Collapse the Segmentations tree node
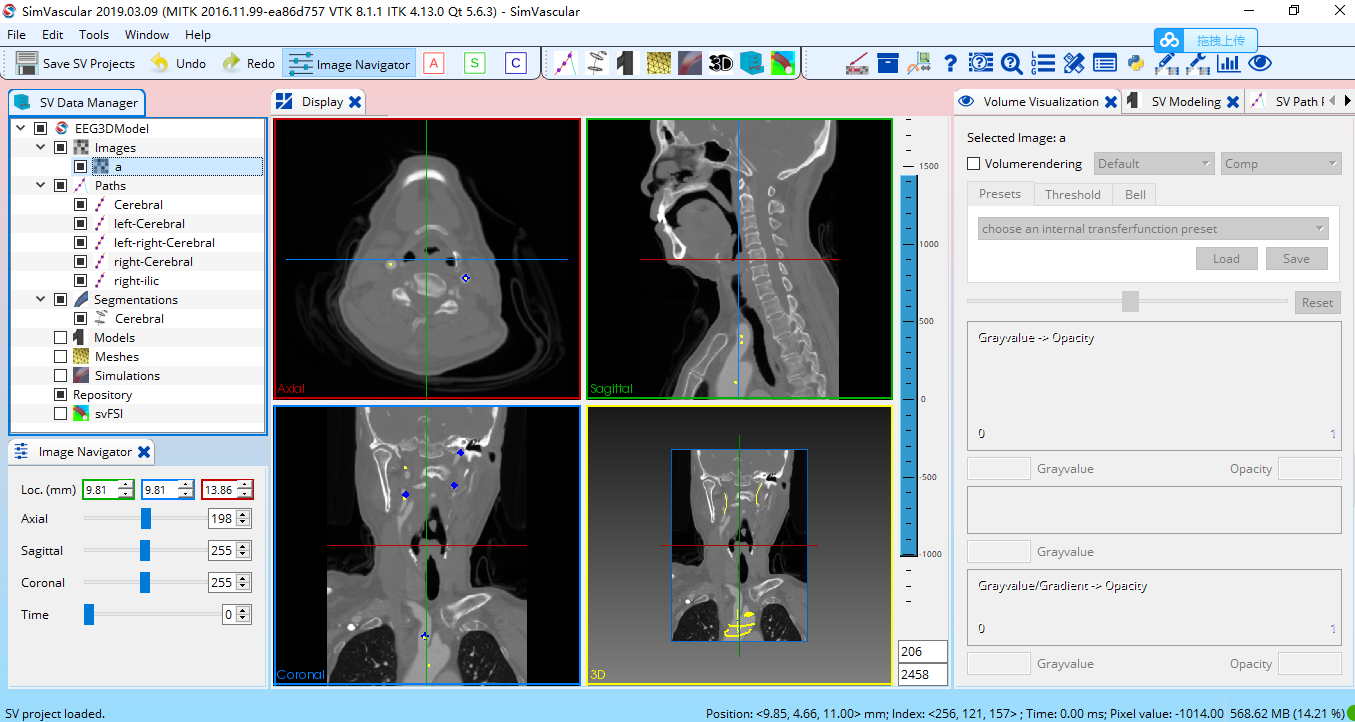Screen dimensions: 1355x722 pos(41,300)
